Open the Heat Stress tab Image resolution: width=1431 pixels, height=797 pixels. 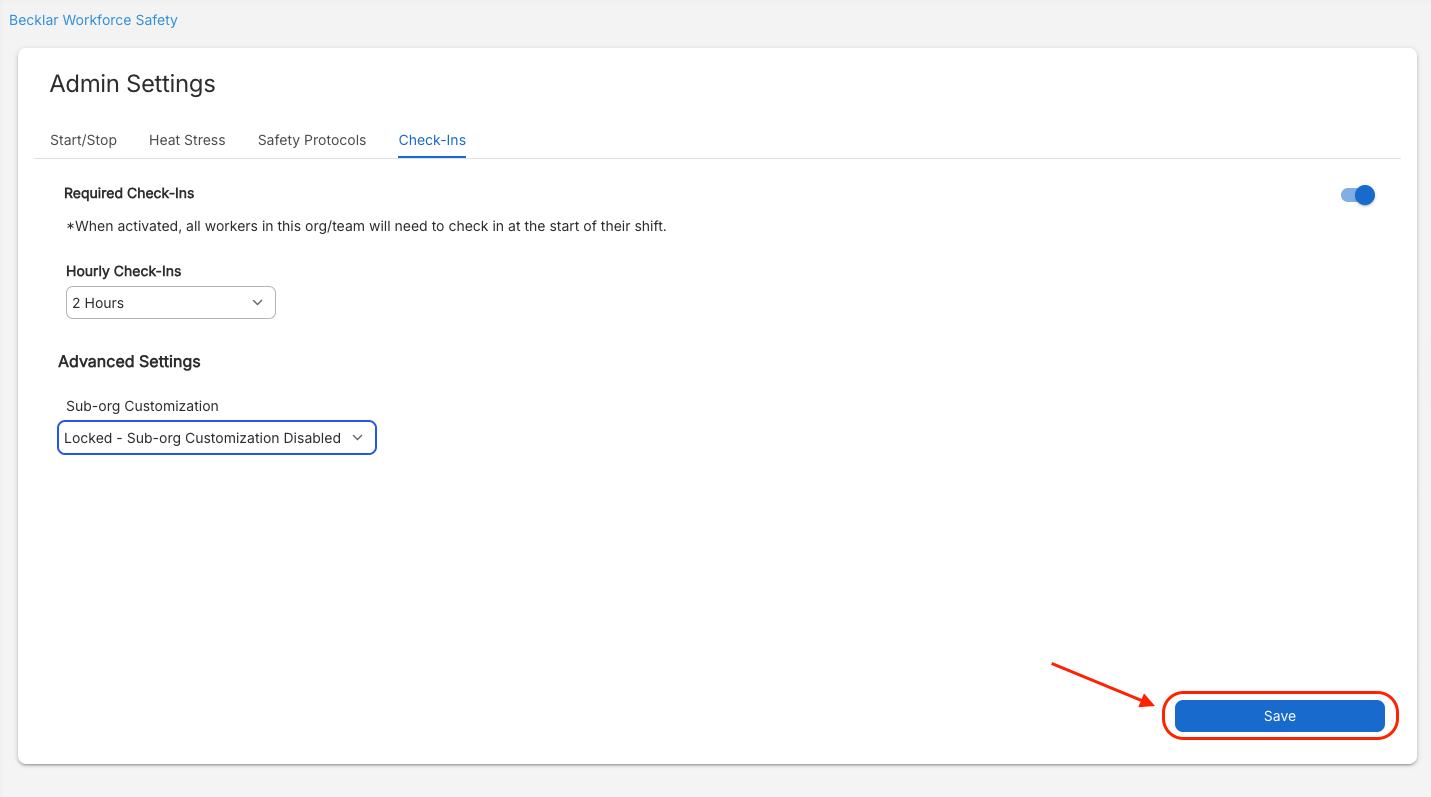(187, 140)
